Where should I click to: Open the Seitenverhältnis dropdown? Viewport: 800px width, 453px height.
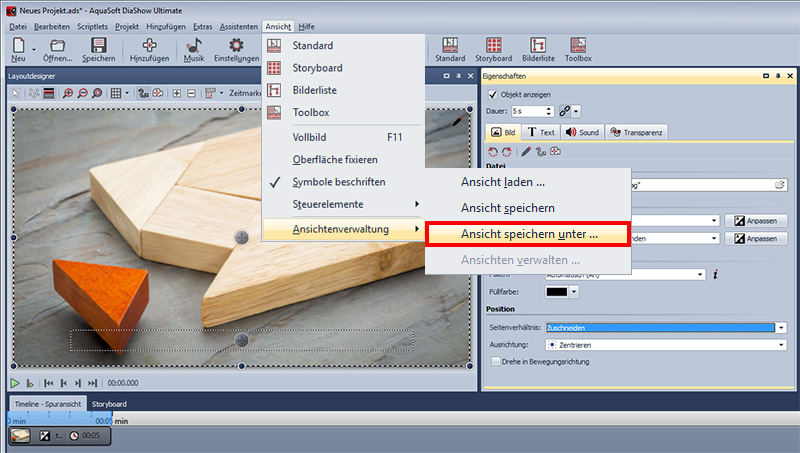pyautogui.click(x=781, y=327)
